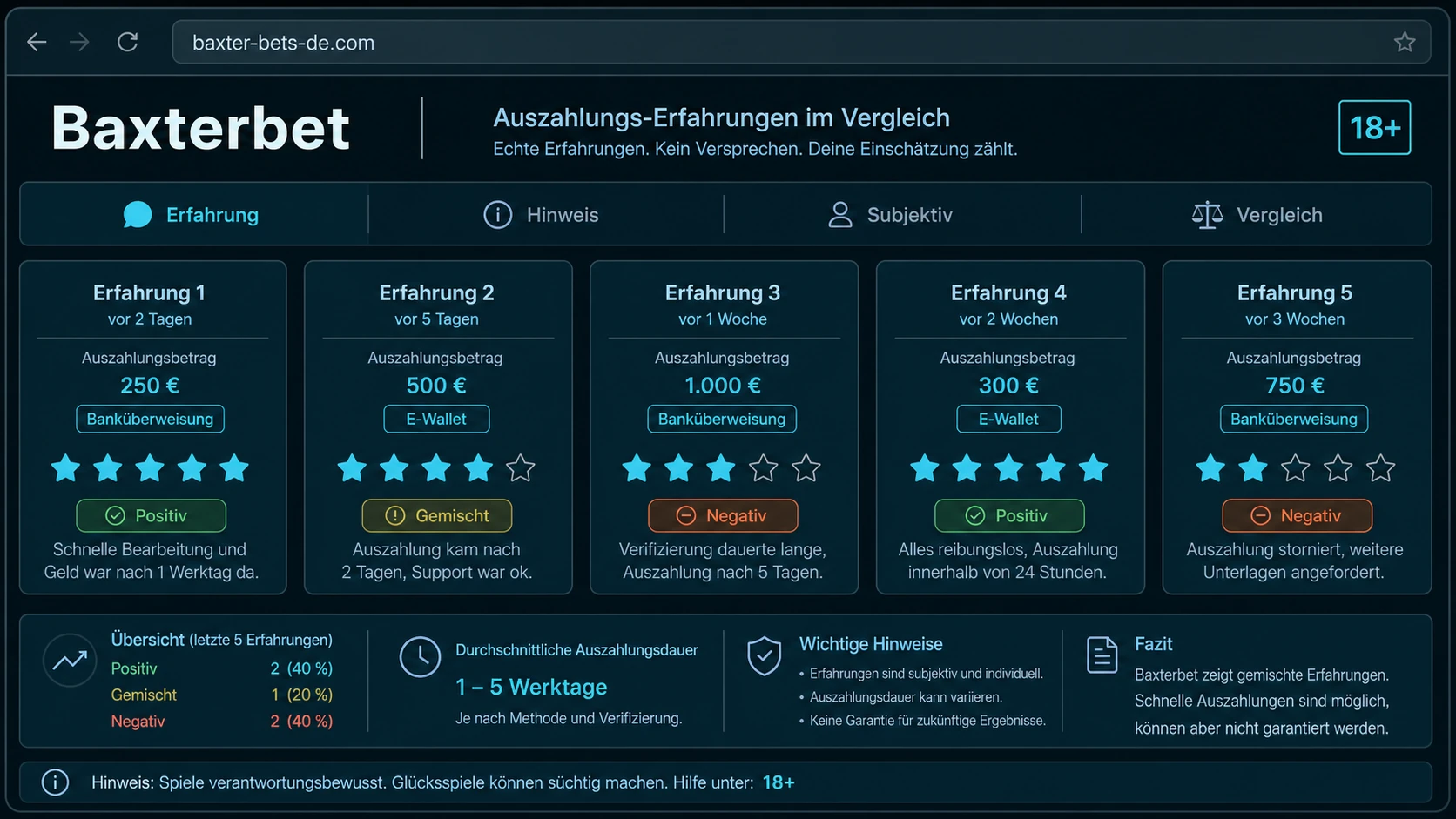Click Gemischt badge in Erfahrung 2
1456x819 pixels.
(437, 515)
